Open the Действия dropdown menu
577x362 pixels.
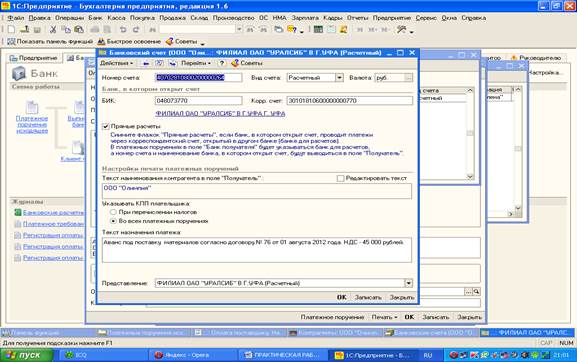116,63
